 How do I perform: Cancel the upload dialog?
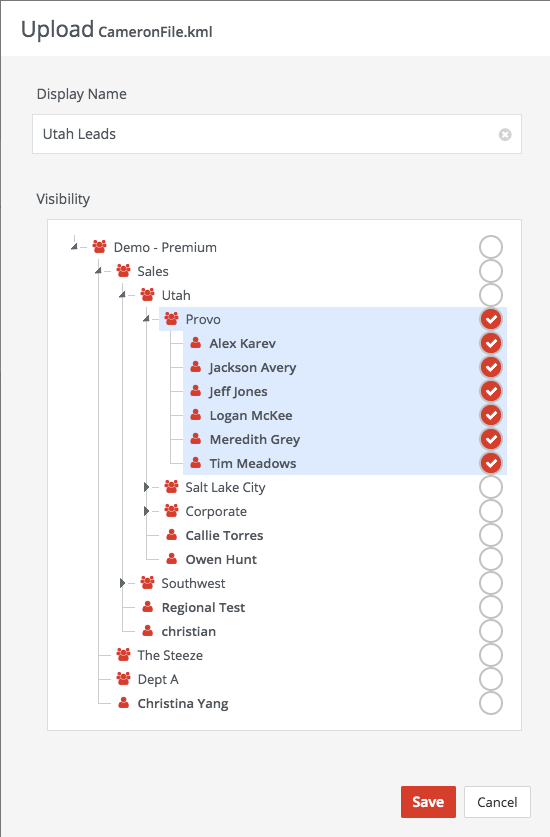click(497, 802)
